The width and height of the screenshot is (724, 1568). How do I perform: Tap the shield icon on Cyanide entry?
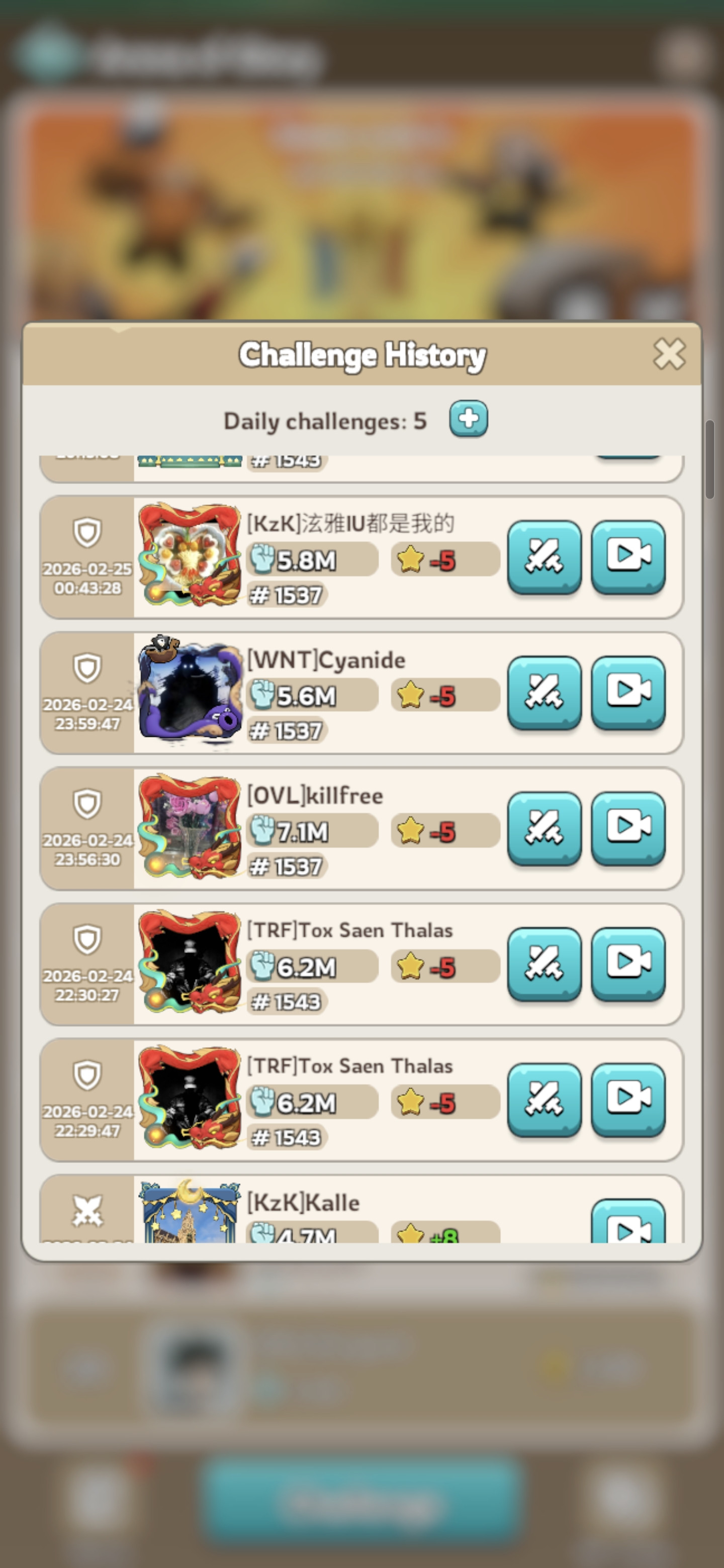click(x=87, y=668)
